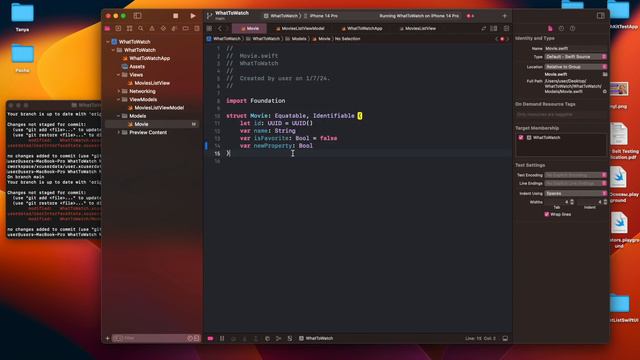The image size is (640, 360).
Task: Open the quick help inspector icon
Action: click(x=572, y=29)
